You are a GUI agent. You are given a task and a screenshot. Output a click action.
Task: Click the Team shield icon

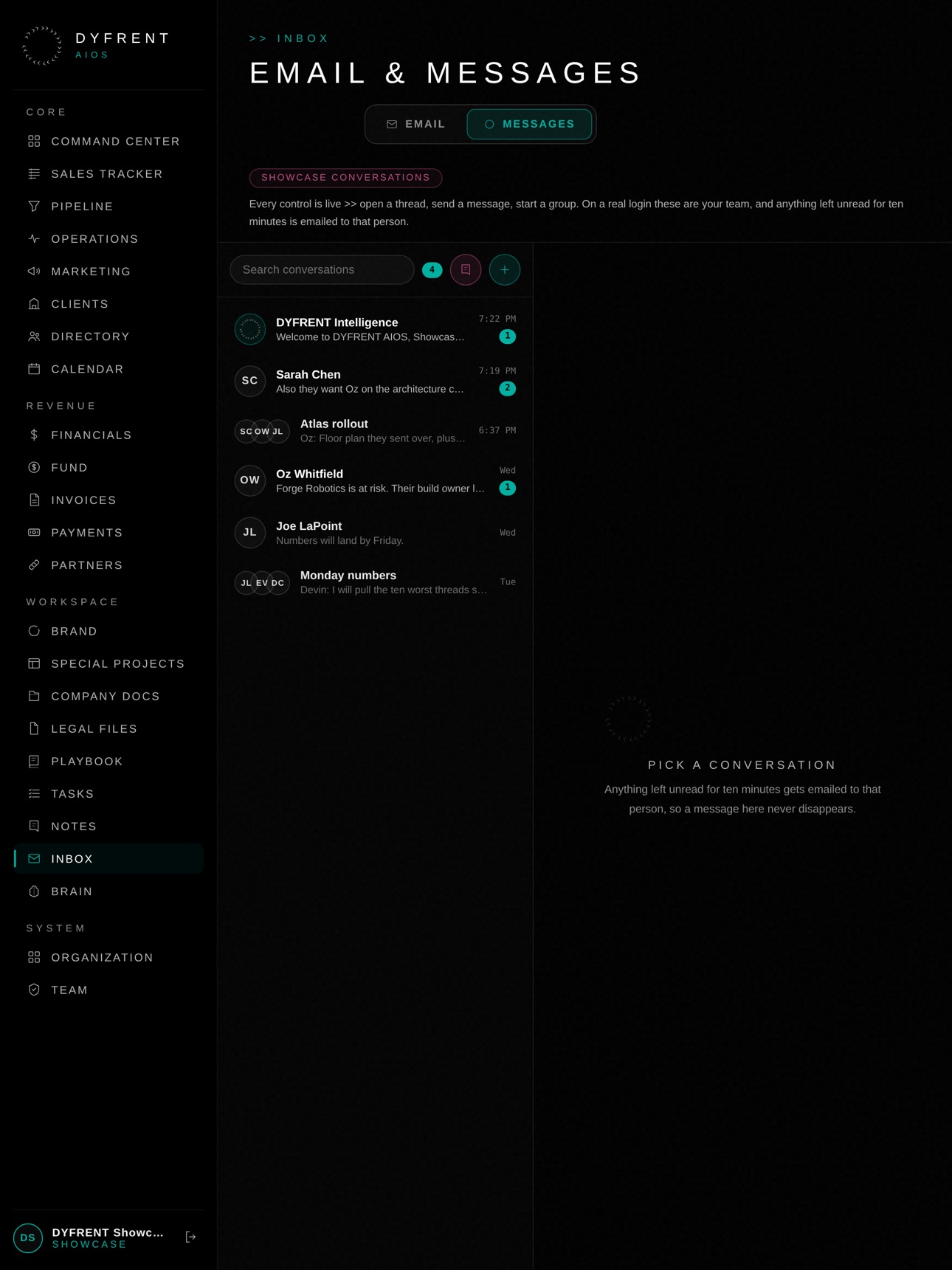pyautogui.click(x=34, y=990)
